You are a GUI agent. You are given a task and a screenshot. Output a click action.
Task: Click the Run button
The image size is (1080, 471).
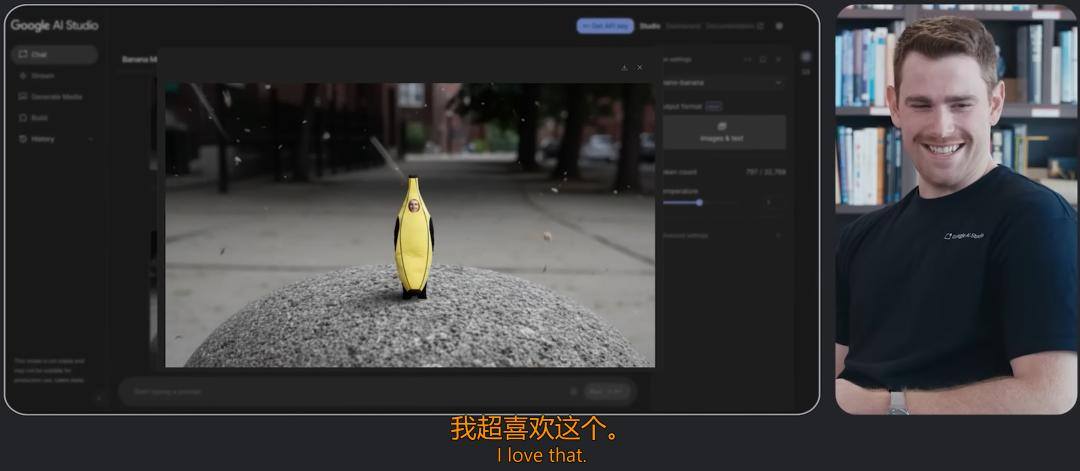point(606,392)
